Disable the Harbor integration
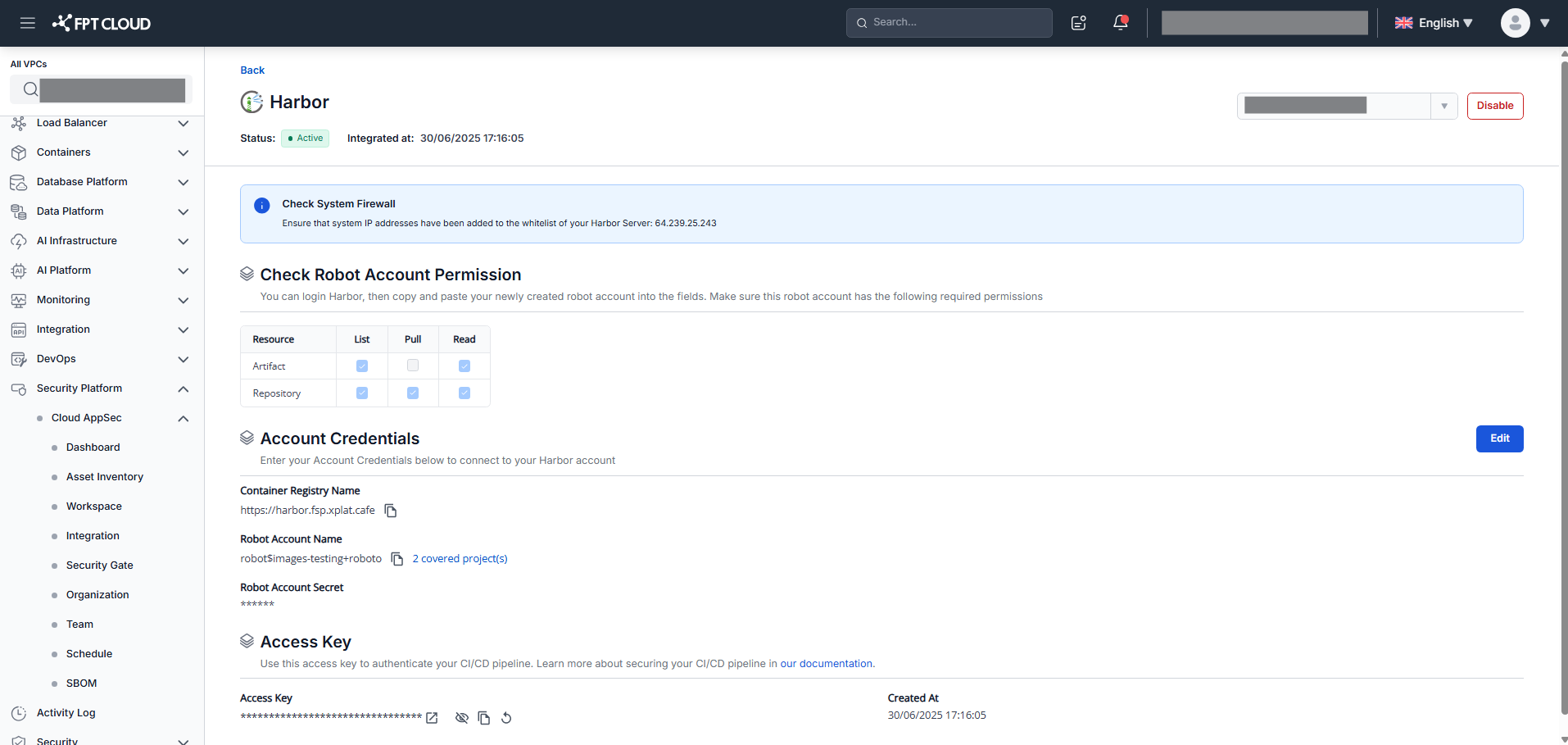 [x=1495, y=106]
